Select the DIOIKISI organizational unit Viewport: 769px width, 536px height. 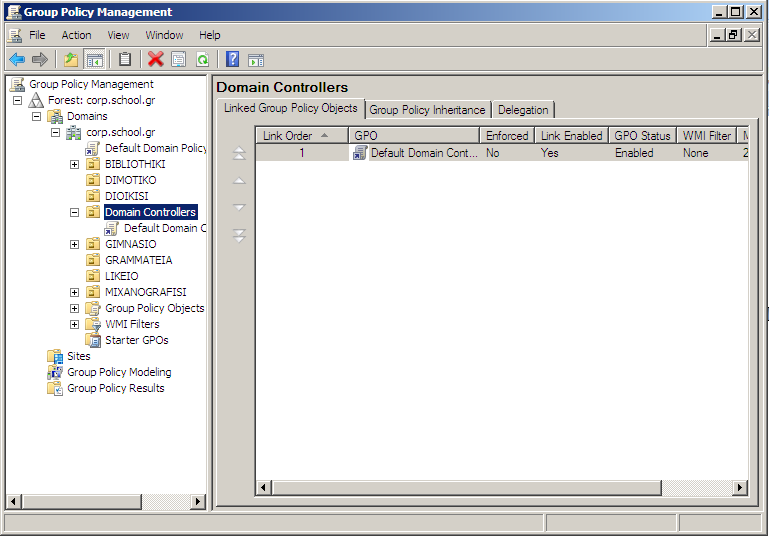(x=127, y=197)
